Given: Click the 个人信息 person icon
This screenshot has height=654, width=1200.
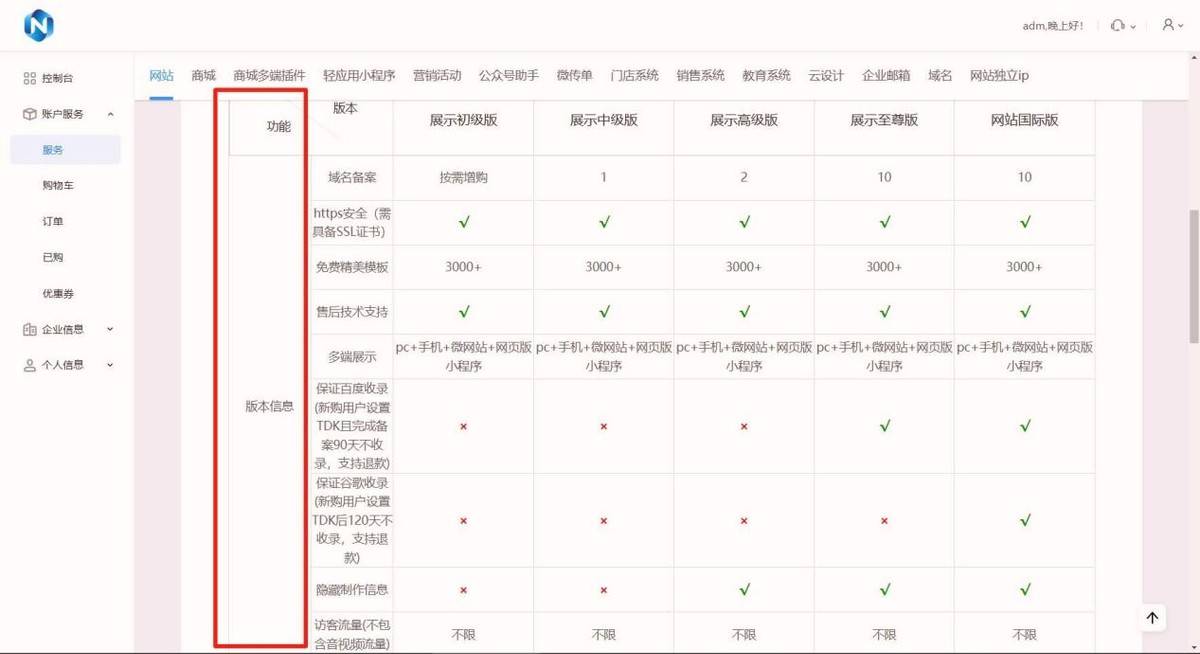Looking at the screenshot, I should (29, 365).
